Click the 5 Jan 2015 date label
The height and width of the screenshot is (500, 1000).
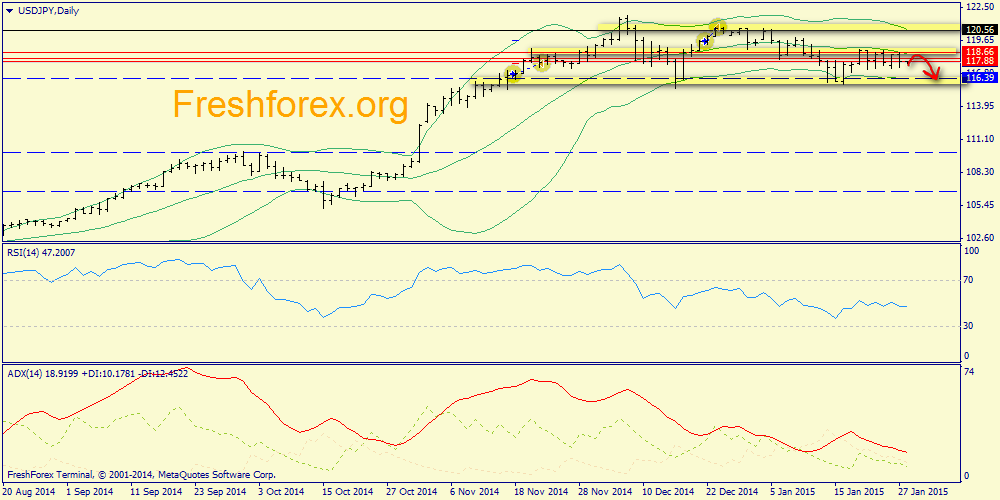click(793, 492)
